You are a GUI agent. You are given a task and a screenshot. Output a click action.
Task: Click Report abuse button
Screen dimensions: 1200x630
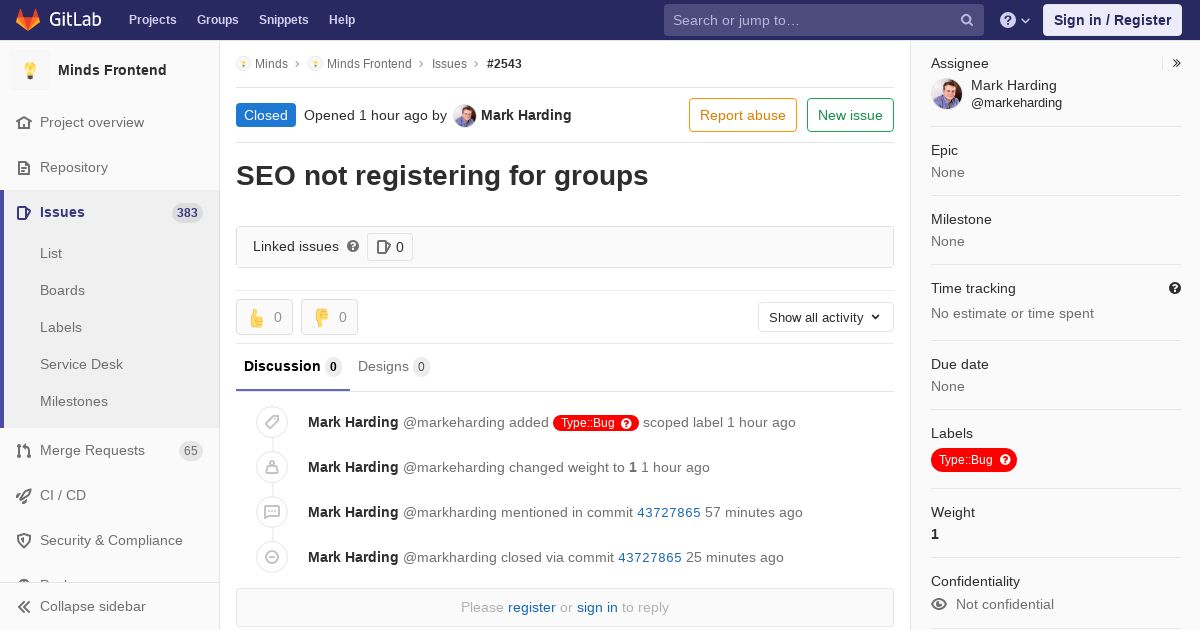(743, 115)
